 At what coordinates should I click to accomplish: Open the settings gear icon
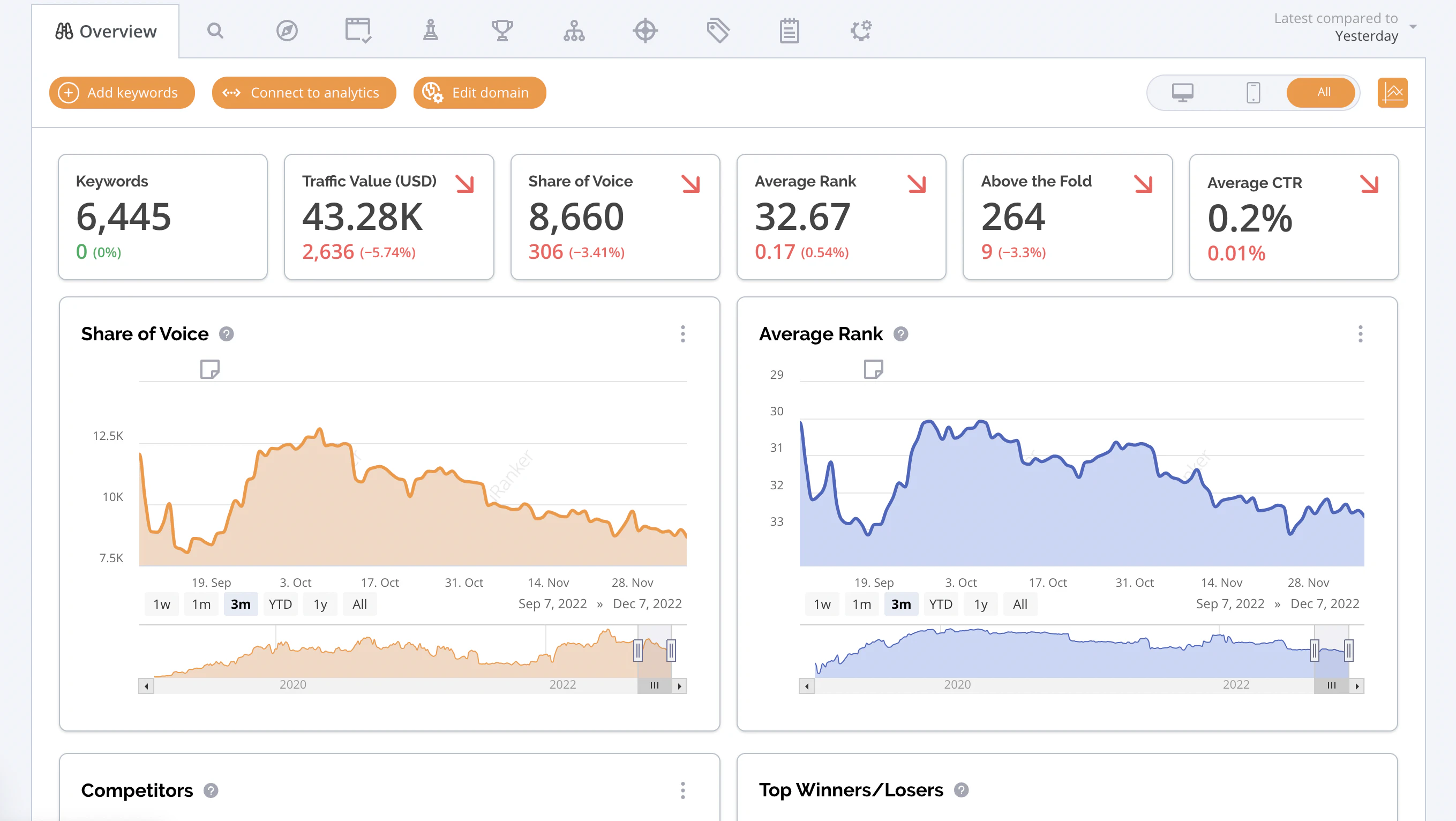pos(861,31)
